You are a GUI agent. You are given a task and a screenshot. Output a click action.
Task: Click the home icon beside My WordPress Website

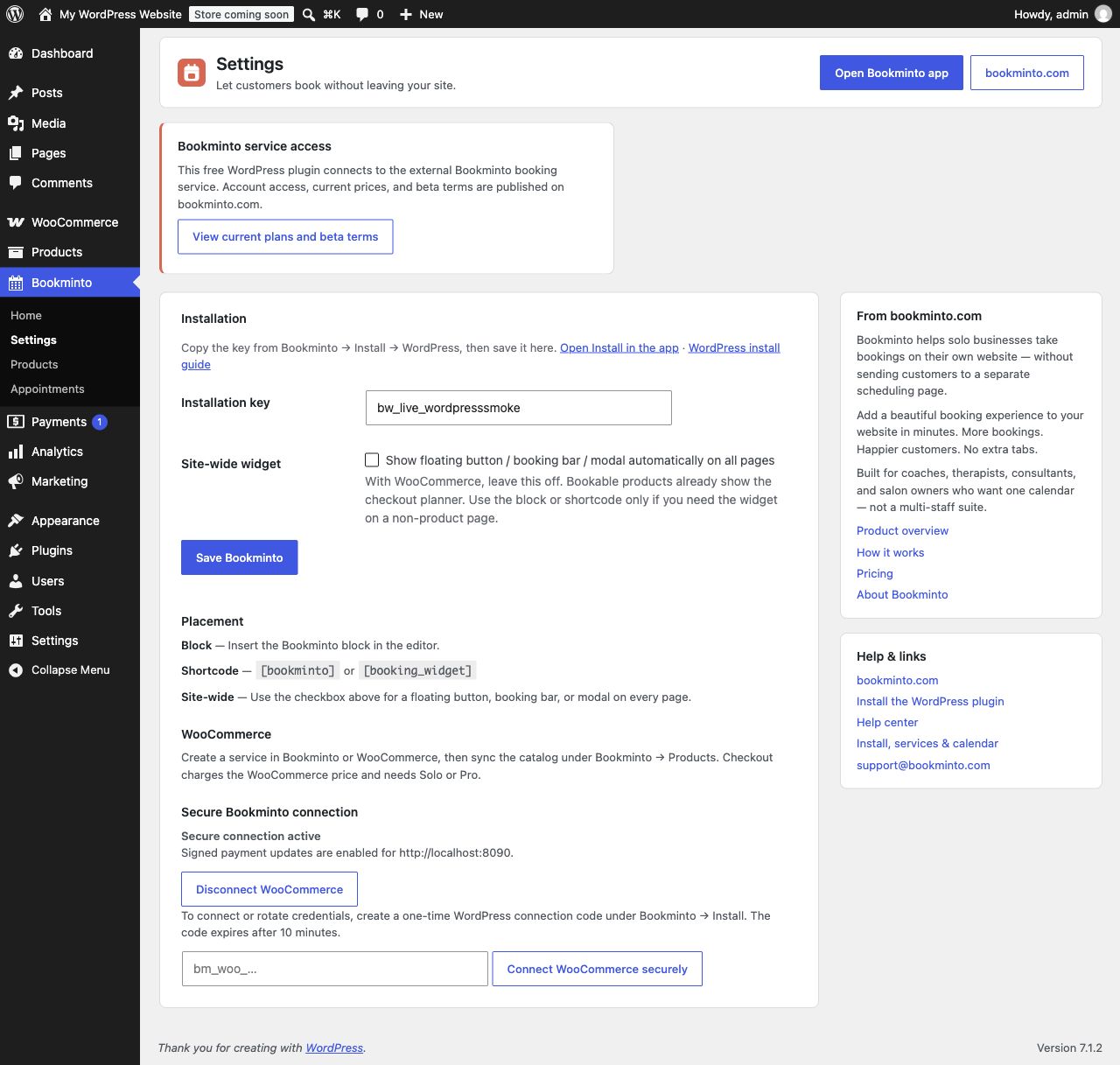[45, 14]
